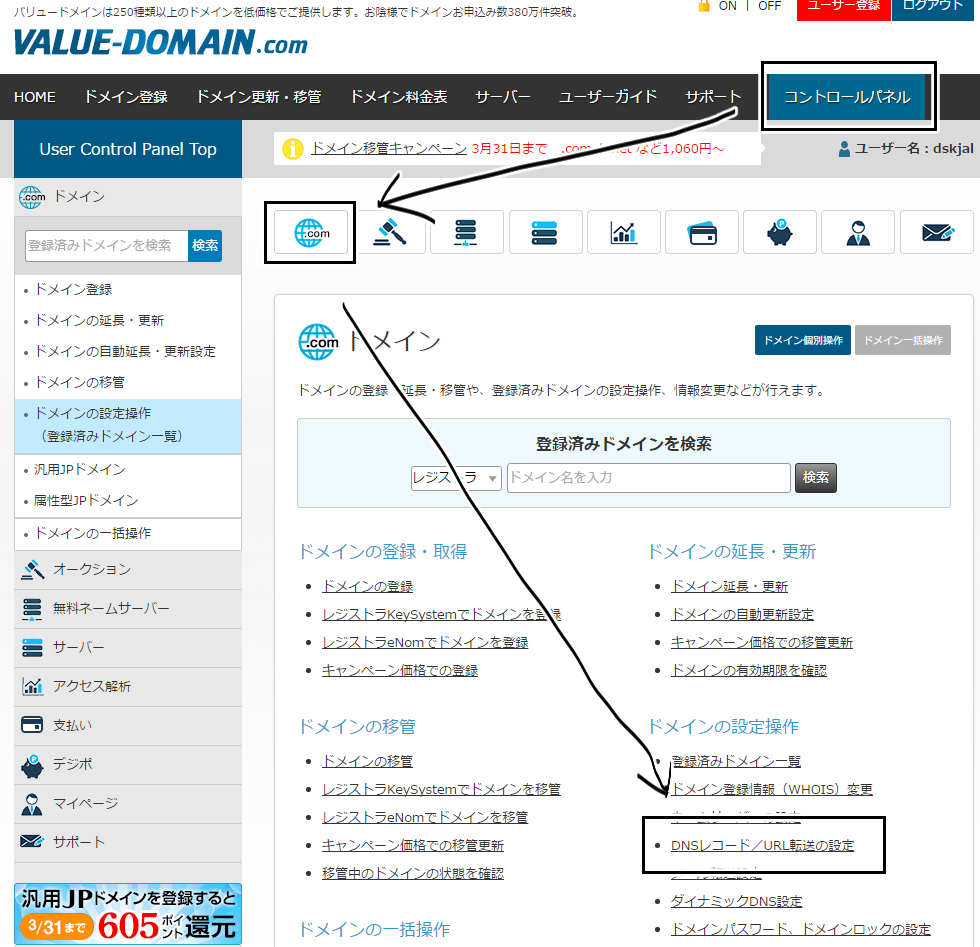The image size is (980, 947).
Task: Click the VALUE-DOMAIN.com logo
Action: (x=161, y=43)
